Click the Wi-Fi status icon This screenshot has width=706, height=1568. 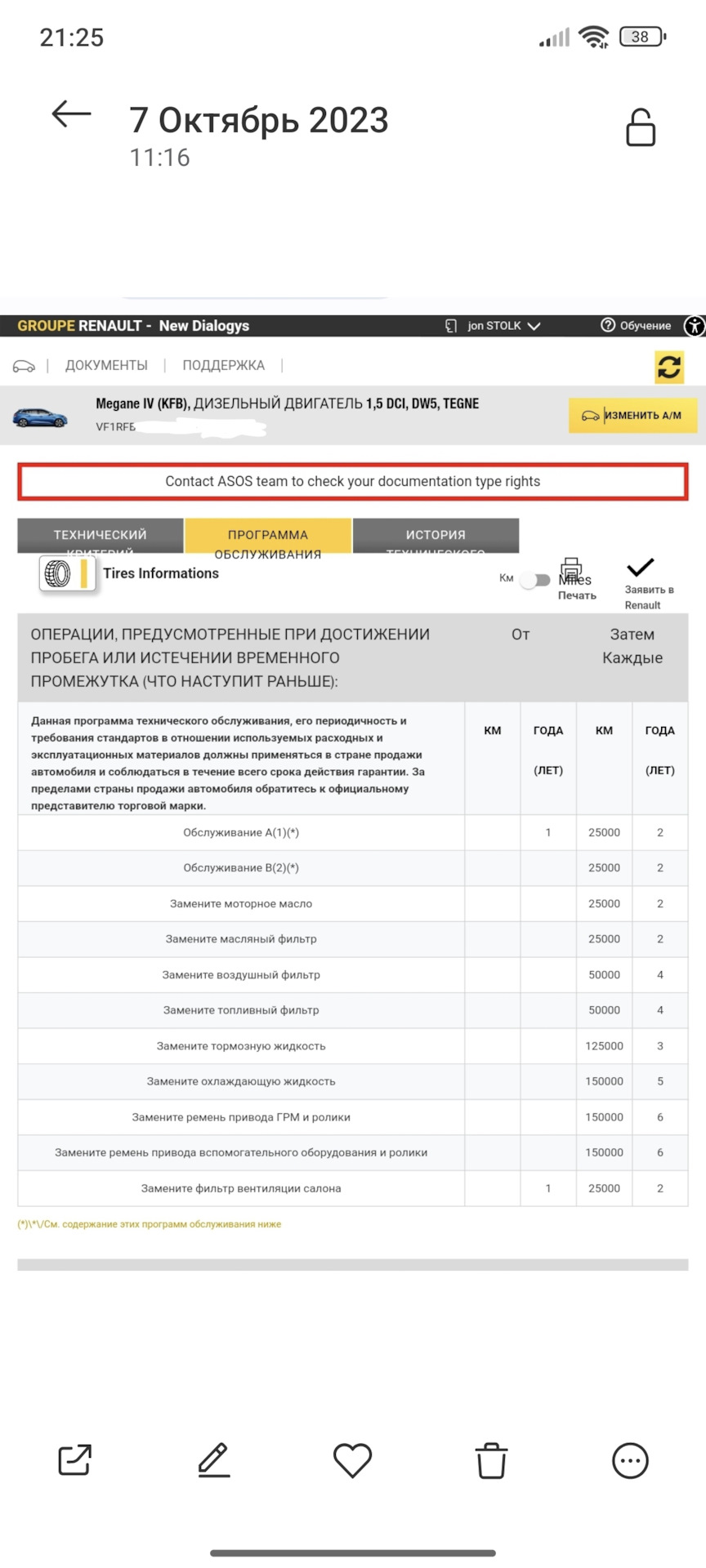point(593,37)
